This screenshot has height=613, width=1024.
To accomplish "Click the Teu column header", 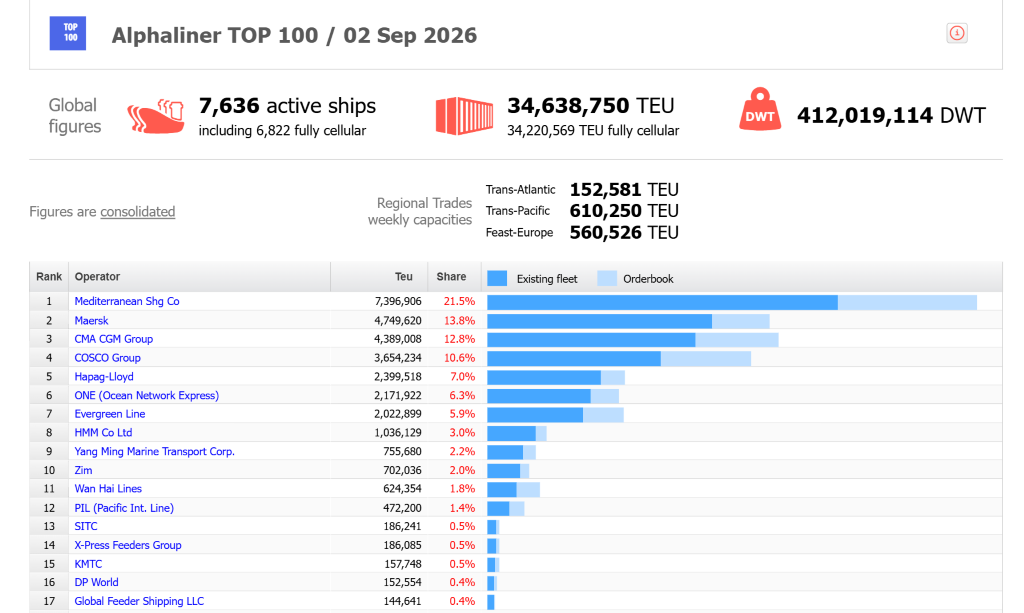I will [x=379, y=277].
